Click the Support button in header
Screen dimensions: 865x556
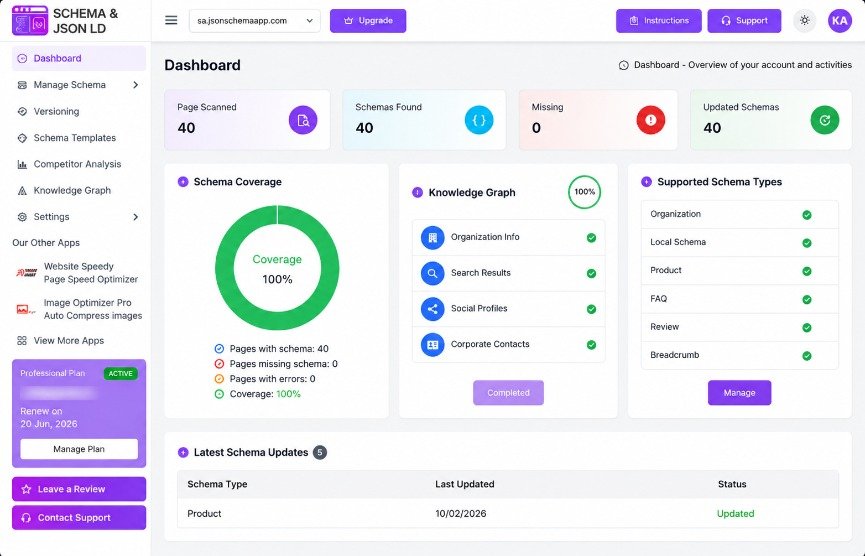(x=744, y=21)
